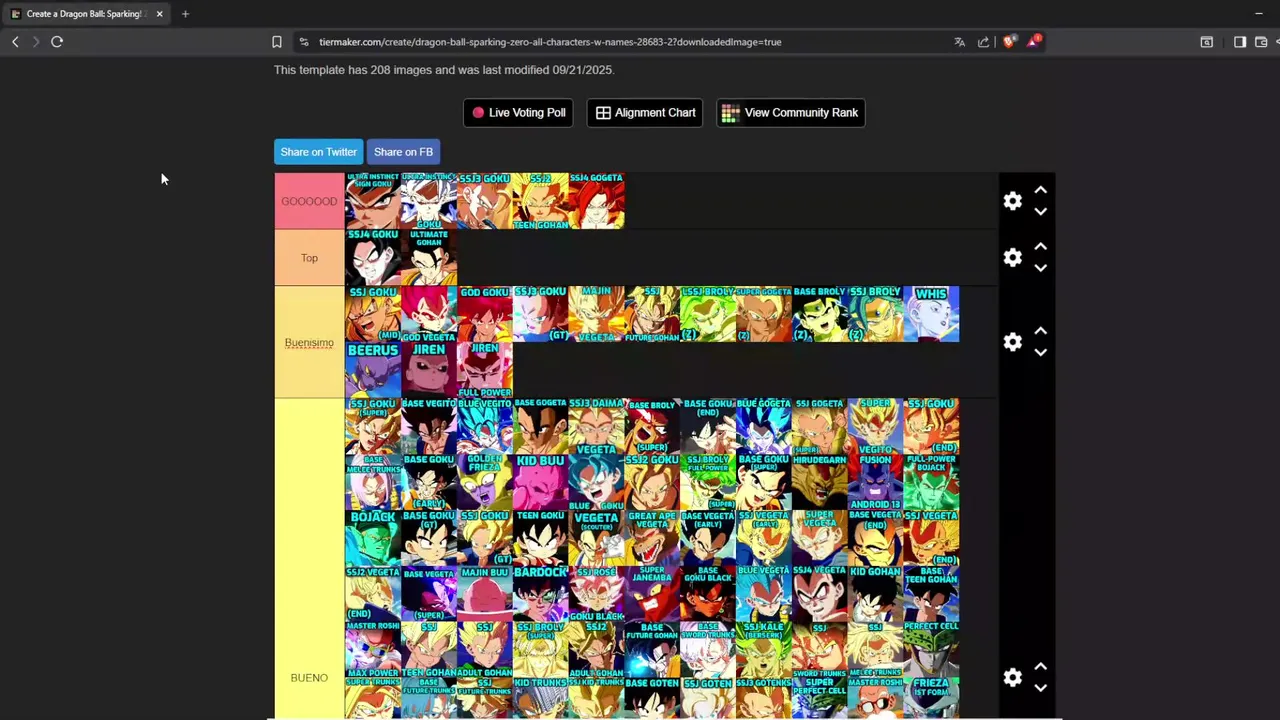Open settings gear for the BUENO tier

point(1013,678)
